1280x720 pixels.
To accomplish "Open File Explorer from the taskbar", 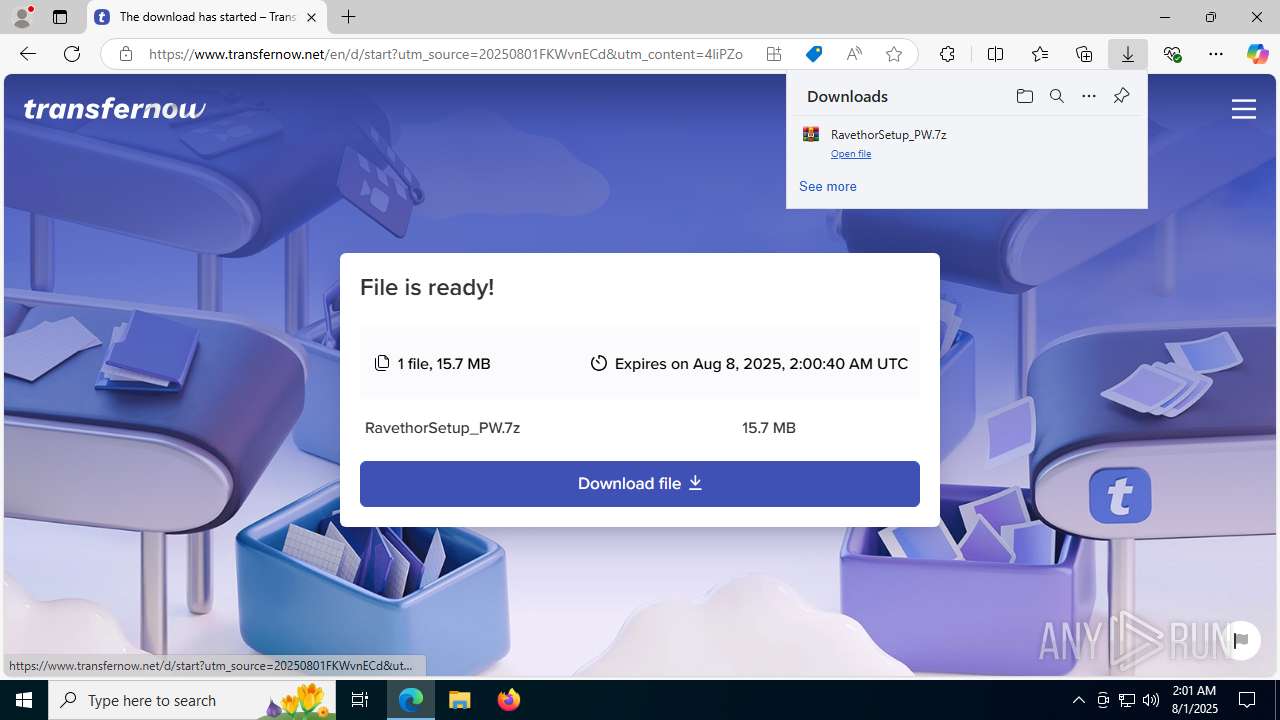I will pyautogui.click(x=459, y=700).
